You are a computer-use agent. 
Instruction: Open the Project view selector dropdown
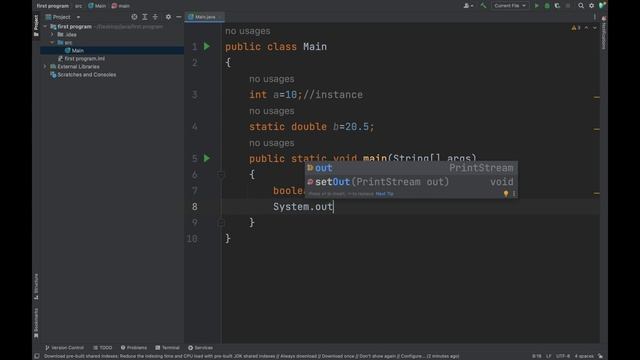[63, 17]
